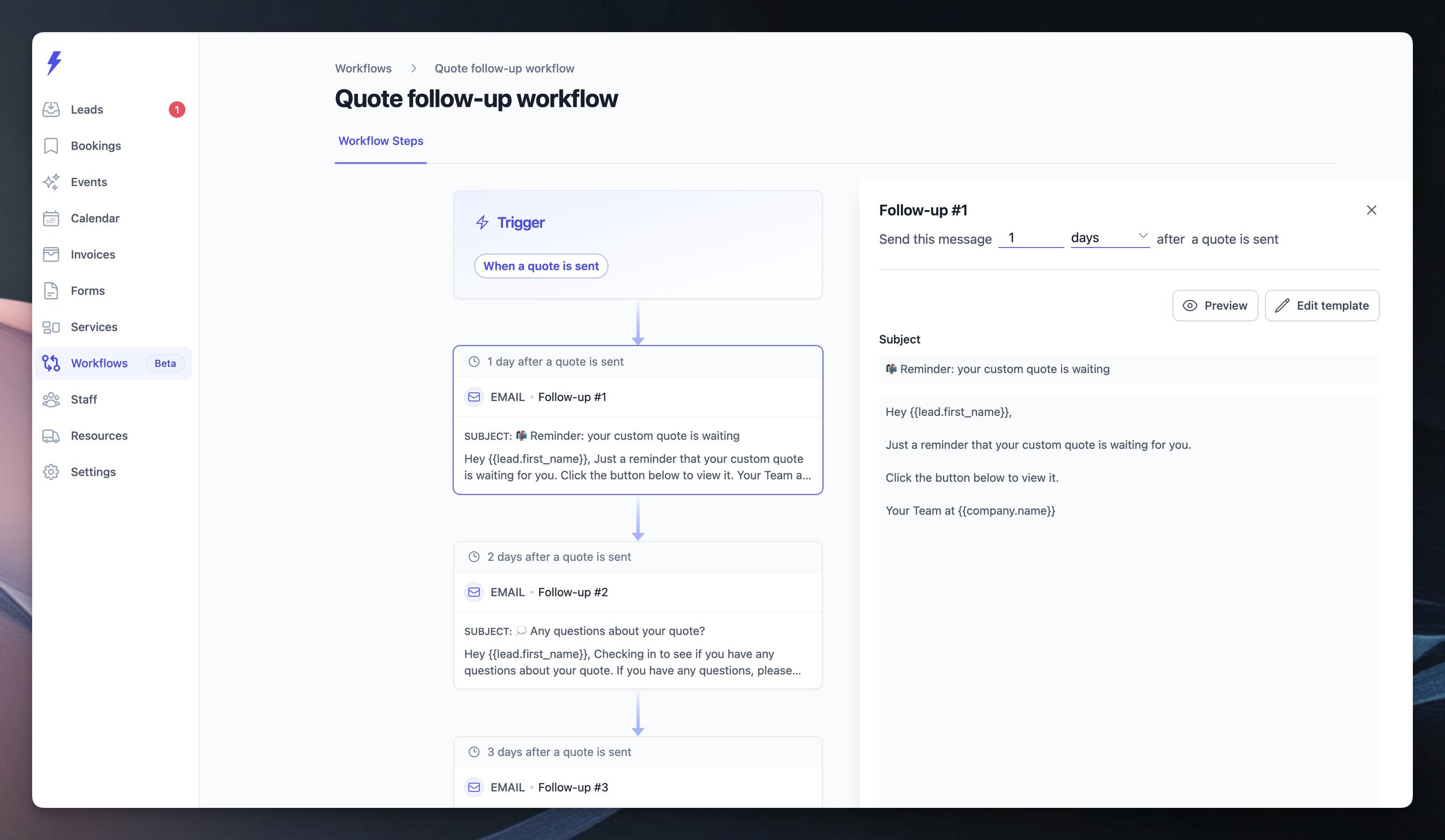Select the Follow-up #2 email step

[638, 615]
